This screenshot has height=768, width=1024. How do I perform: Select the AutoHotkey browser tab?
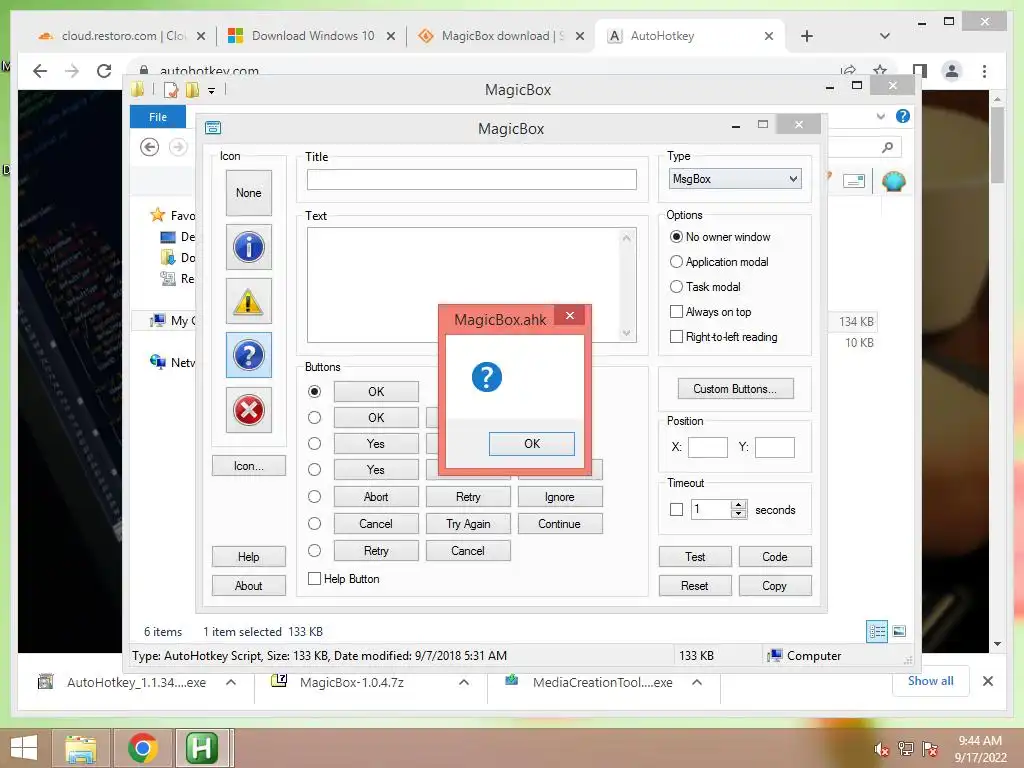coord(689,36)
